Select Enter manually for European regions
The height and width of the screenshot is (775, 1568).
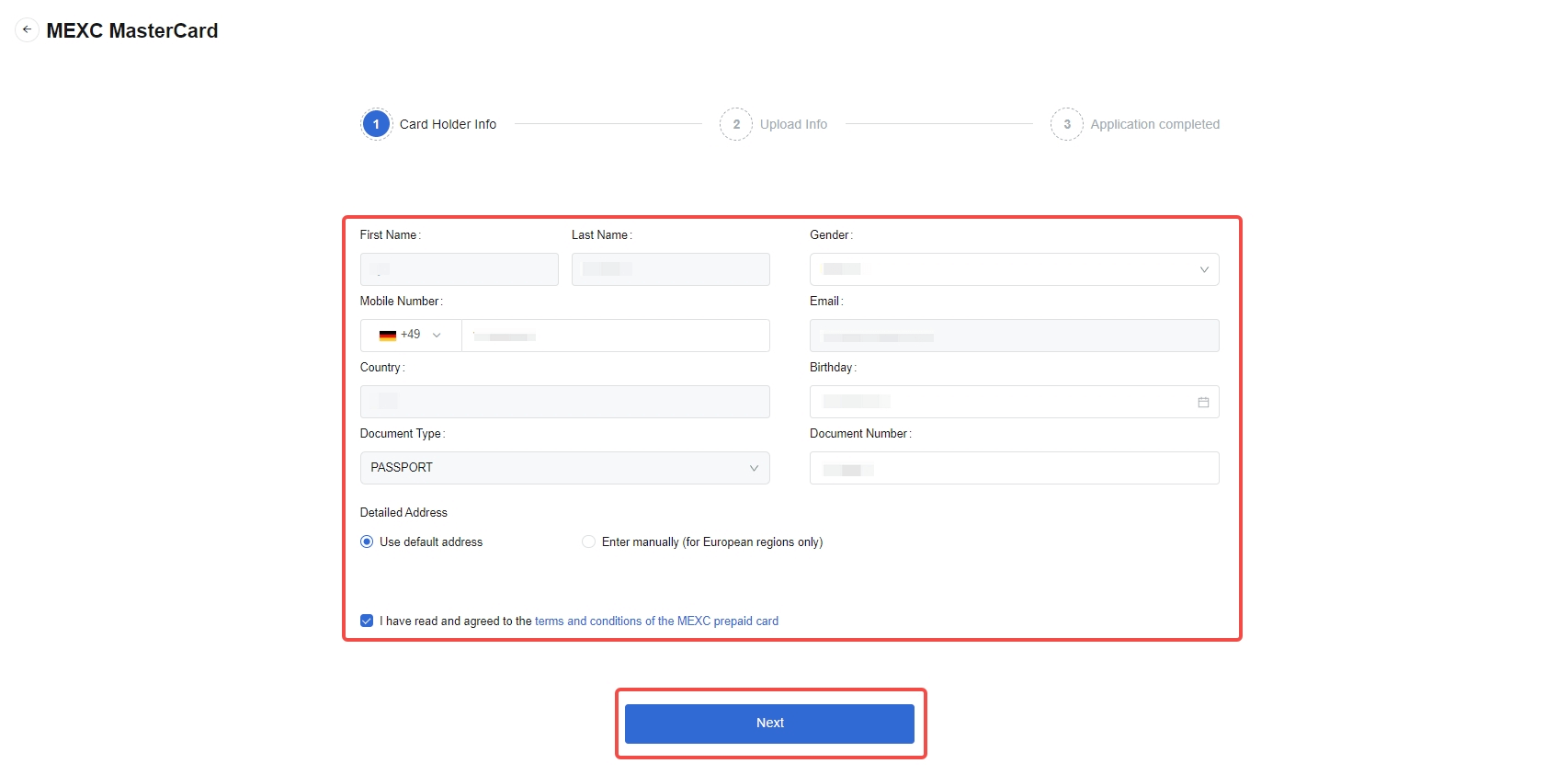pos(588,541)
